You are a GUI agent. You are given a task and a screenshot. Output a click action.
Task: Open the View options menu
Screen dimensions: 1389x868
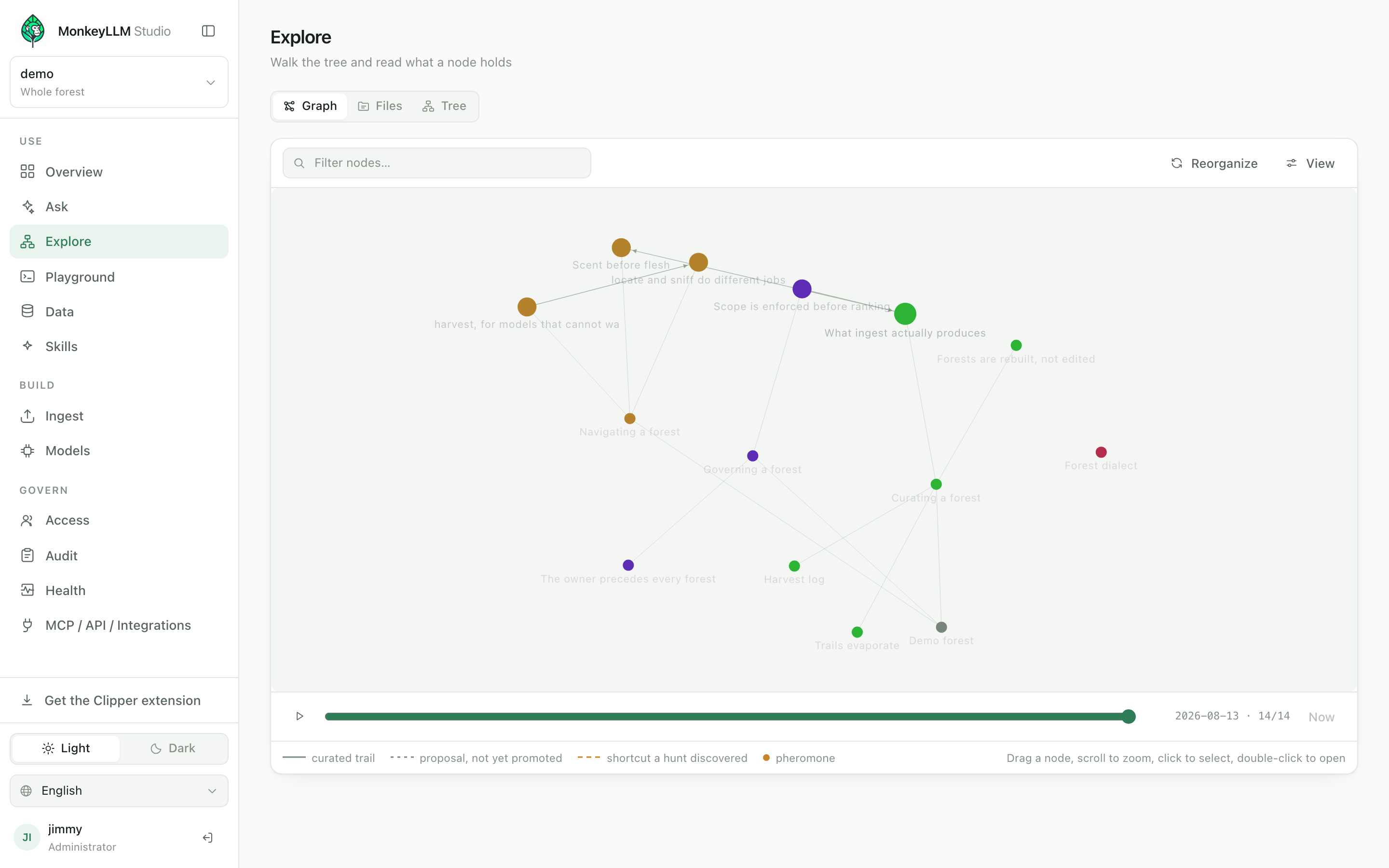click(x=1310, y=163)
